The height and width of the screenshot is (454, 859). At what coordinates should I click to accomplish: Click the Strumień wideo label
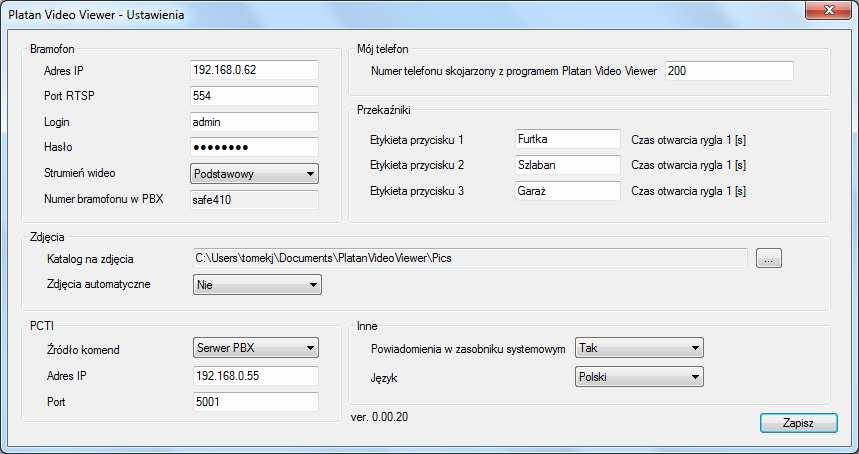(79, 173)
